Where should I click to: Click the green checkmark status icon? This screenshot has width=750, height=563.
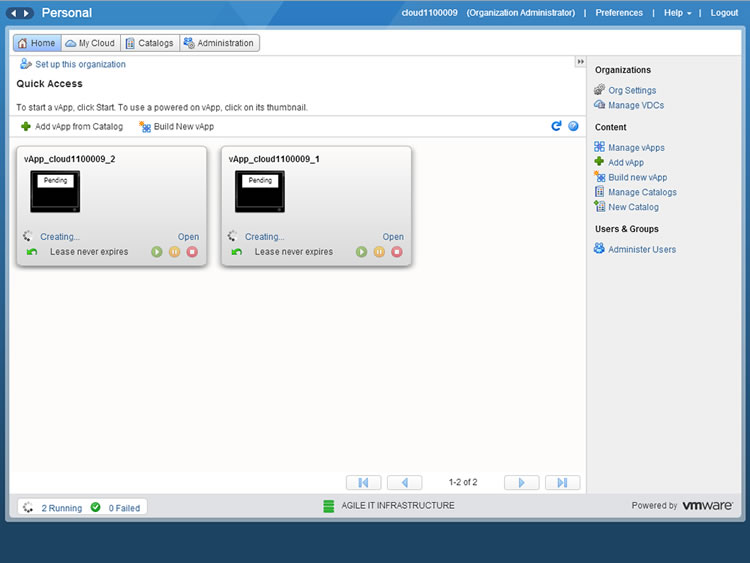pyautogui.click(x=96, y=507)
